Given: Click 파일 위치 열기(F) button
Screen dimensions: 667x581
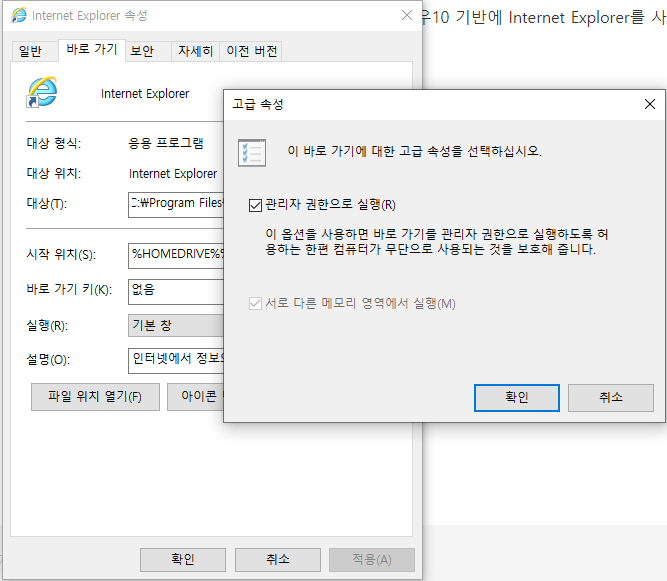Looking at the screenshot, I should (x=95, y=397).
